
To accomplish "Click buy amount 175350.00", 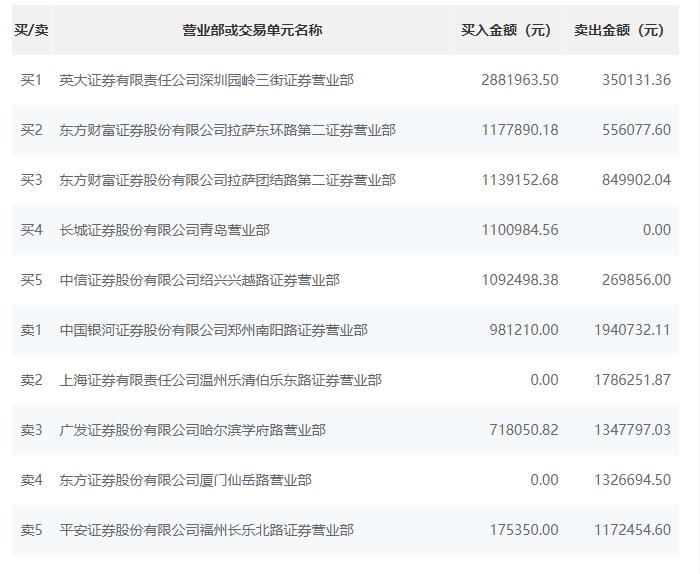I will click(524, 530).
